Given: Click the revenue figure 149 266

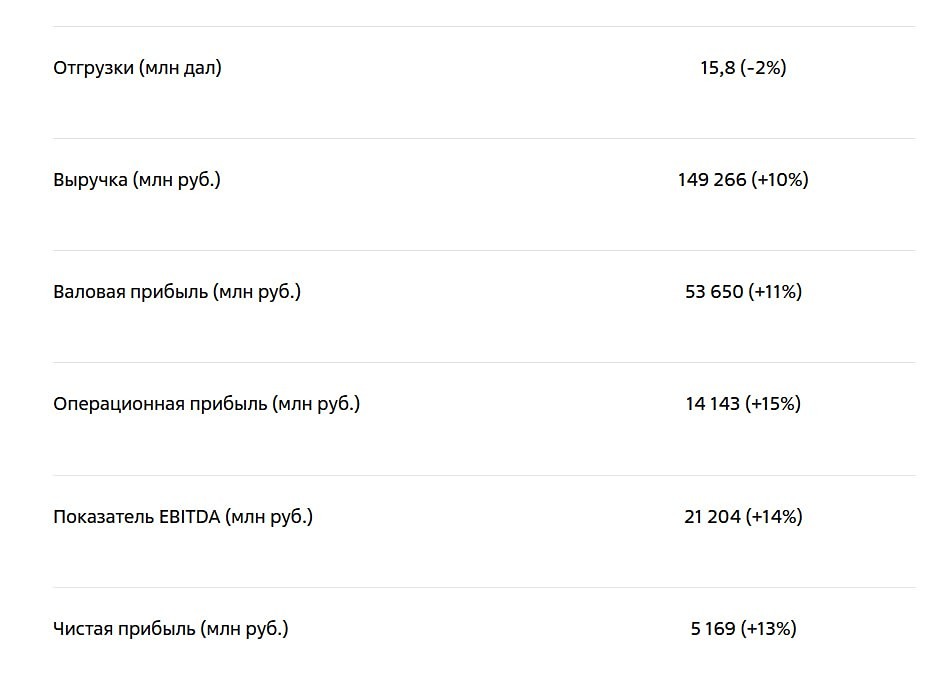Looking at the screenshot, I should (x=710, y=180).
